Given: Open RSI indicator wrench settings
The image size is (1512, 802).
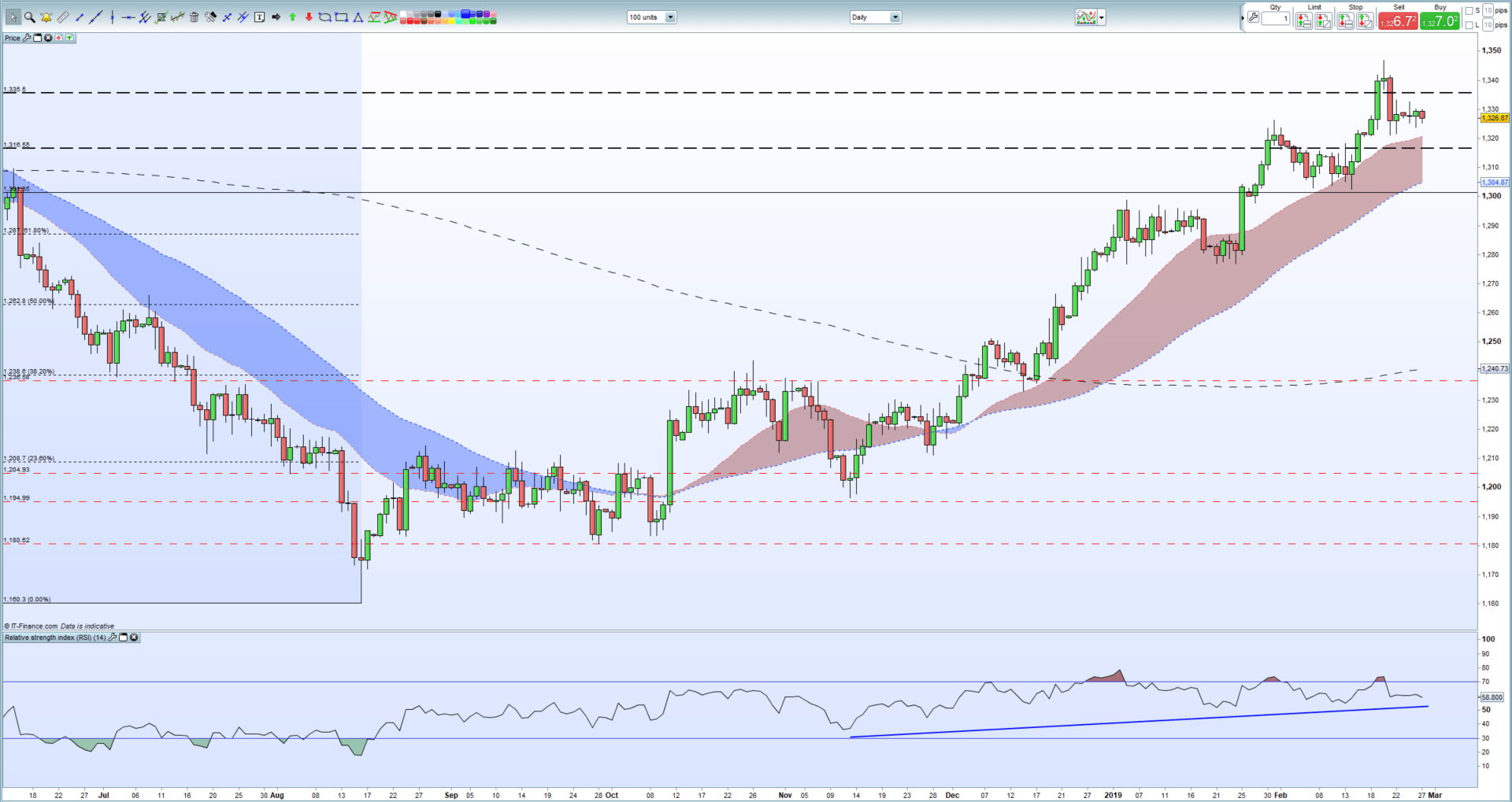Looking at the screenshot, I should [113, 638].
